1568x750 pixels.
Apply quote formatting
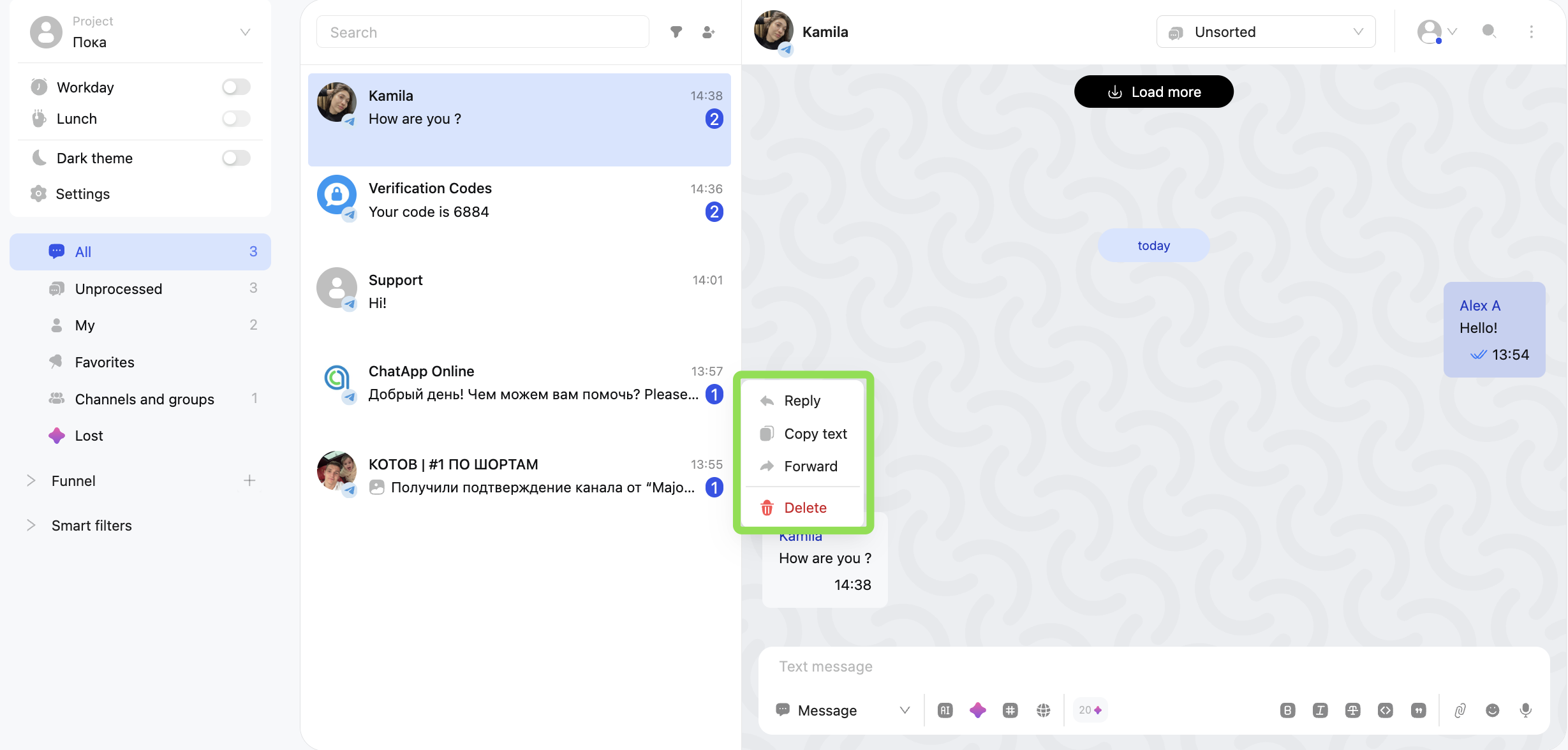(1418, 710)
